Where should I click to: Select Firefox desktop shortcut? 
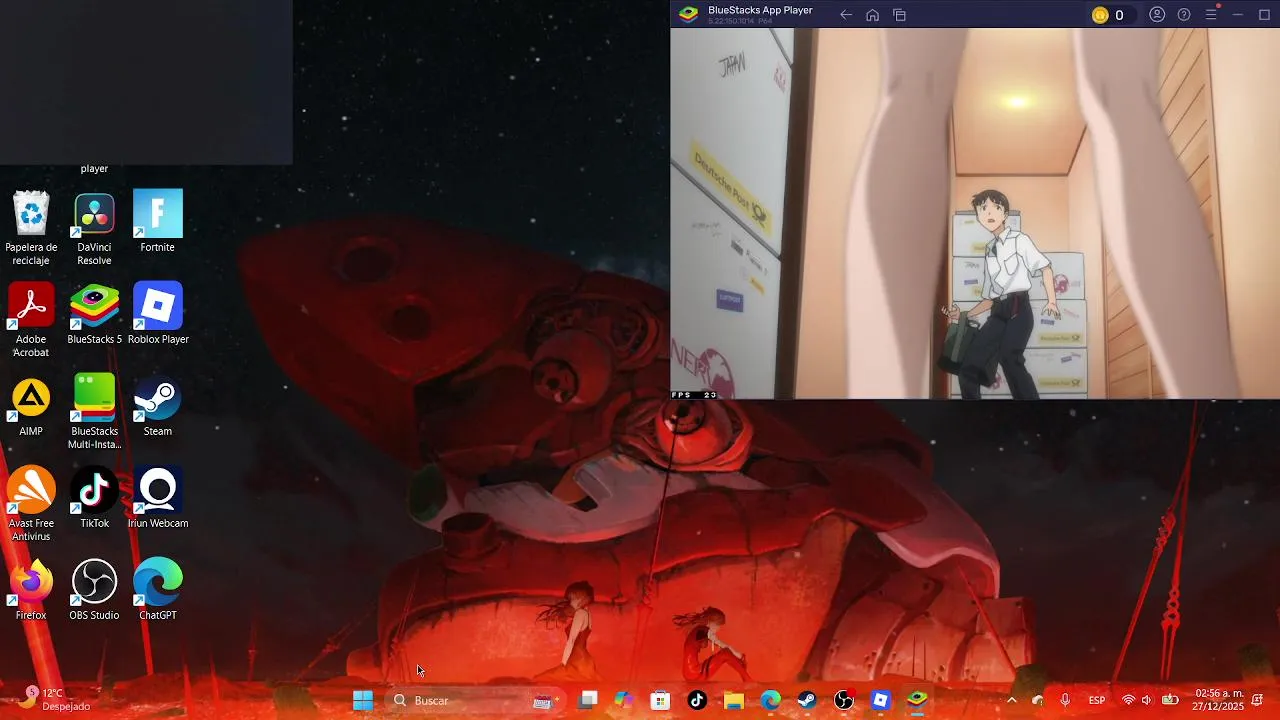[x=31, y=590]
